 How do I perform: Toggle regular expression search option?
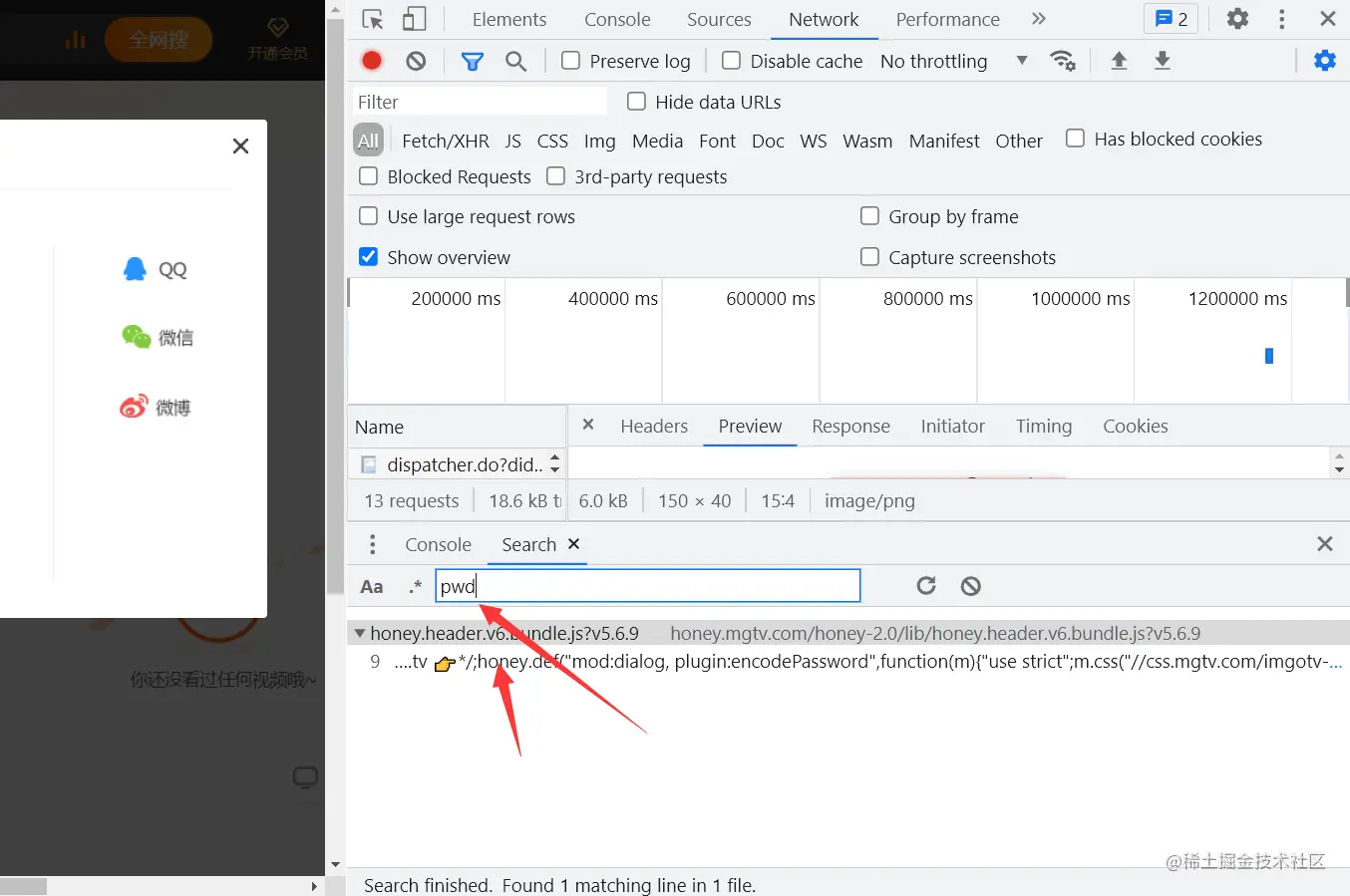point(415,586)
